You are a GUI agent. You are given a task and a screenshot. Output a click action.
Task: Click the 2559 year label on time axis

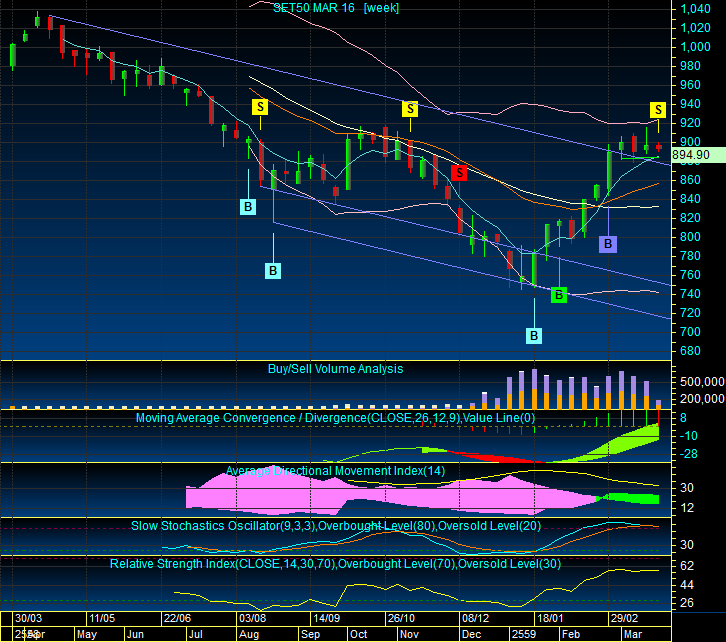pos(524,634)
